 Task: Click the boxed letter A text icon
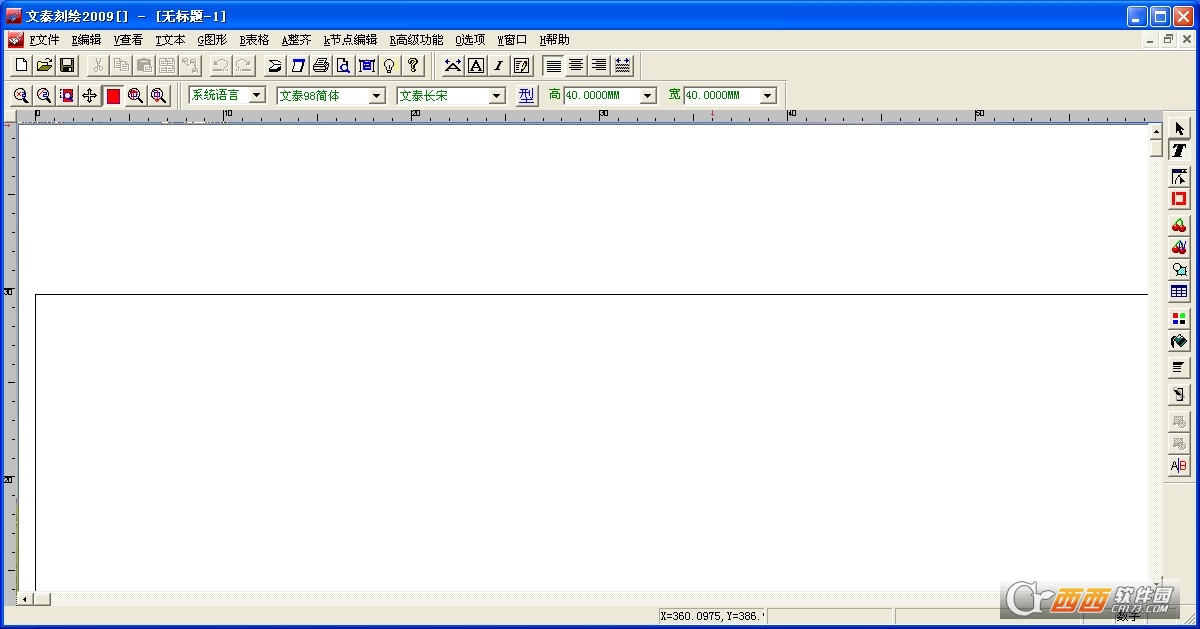(x=476, y=66)
